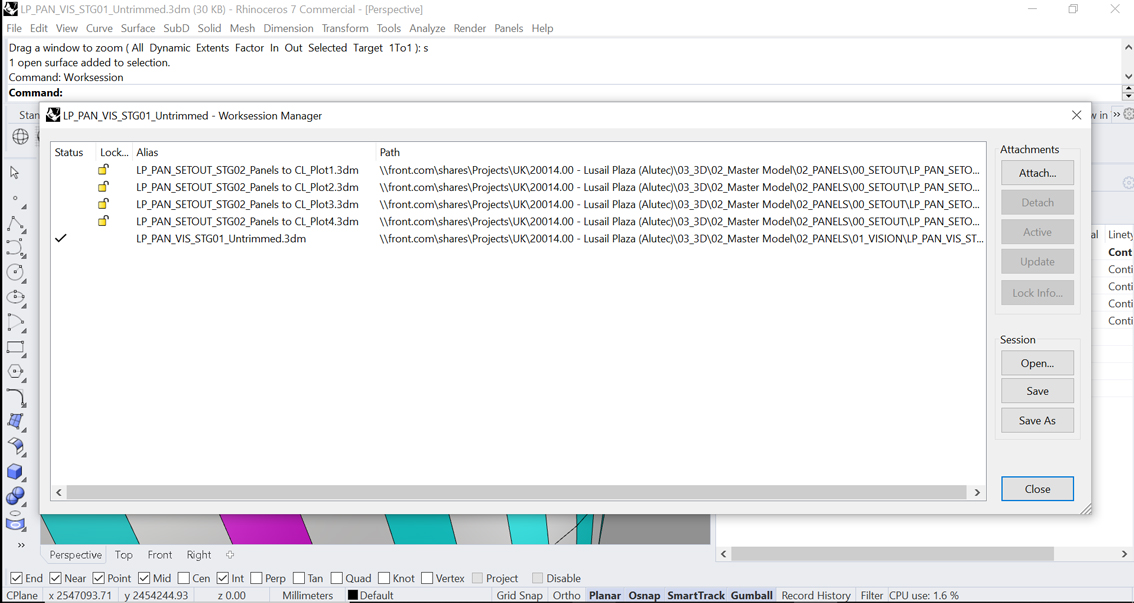
Task: Click the black Default layer color swatch
Action: (x=352, y=595)
